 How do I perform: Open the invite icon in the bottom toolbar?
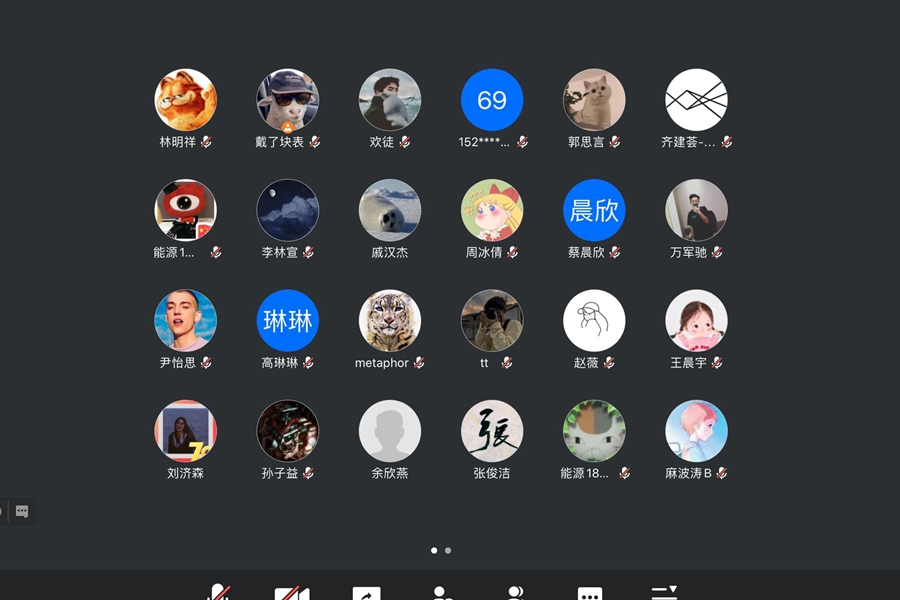(441, 593)
